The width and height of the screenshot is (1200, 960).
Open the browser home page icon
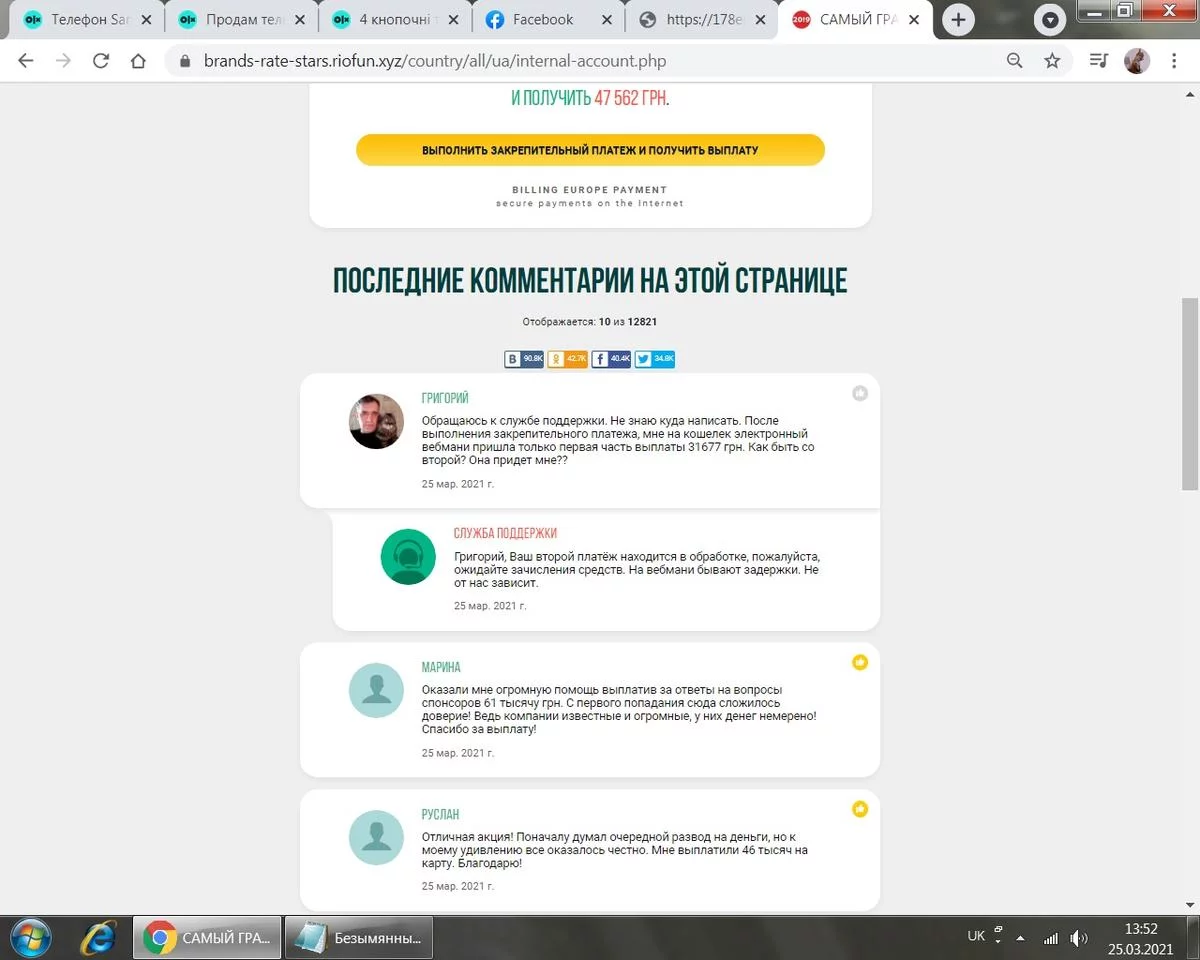click(x=138, y=61)
